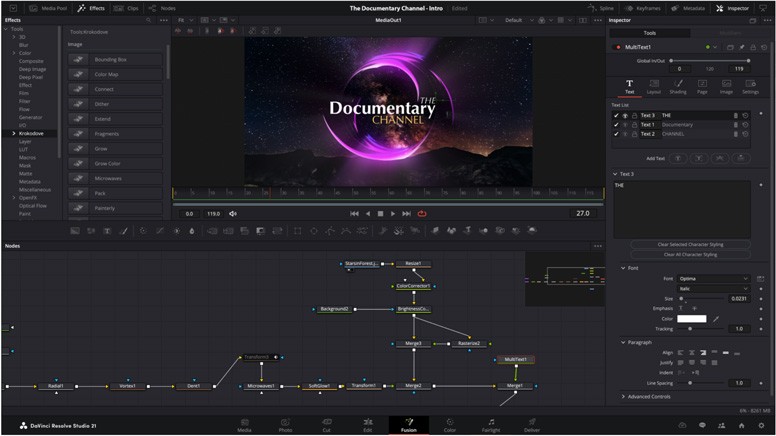Set left alignment in Paragraph Align
776x436 pixels.
pyautogui.click(x=680, y=353)
